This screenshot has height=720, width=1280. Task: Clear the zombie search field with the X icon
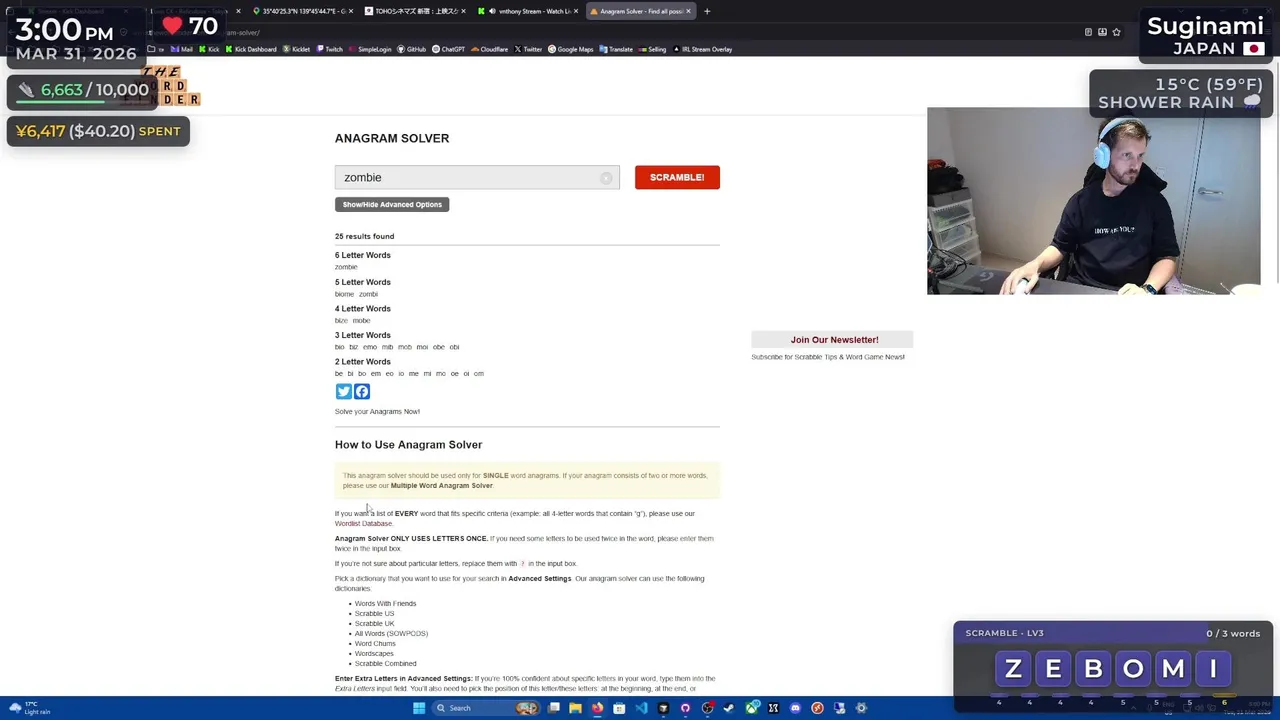[606, 178]
